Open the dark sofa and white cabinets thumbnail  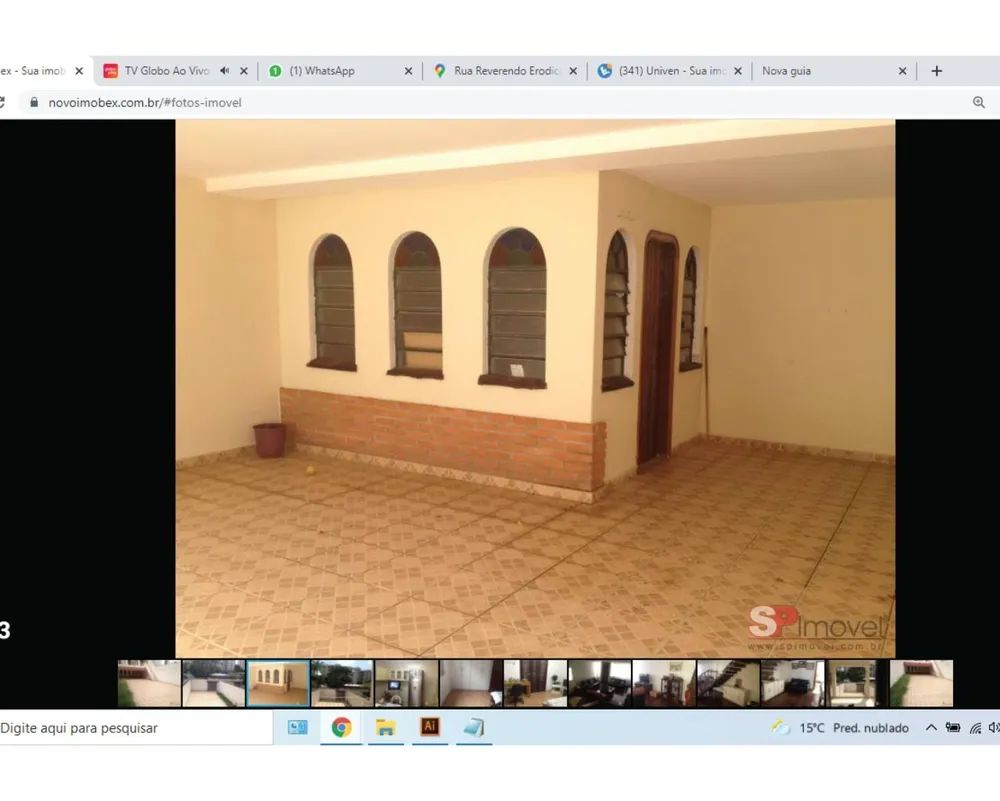click(793, 684)
